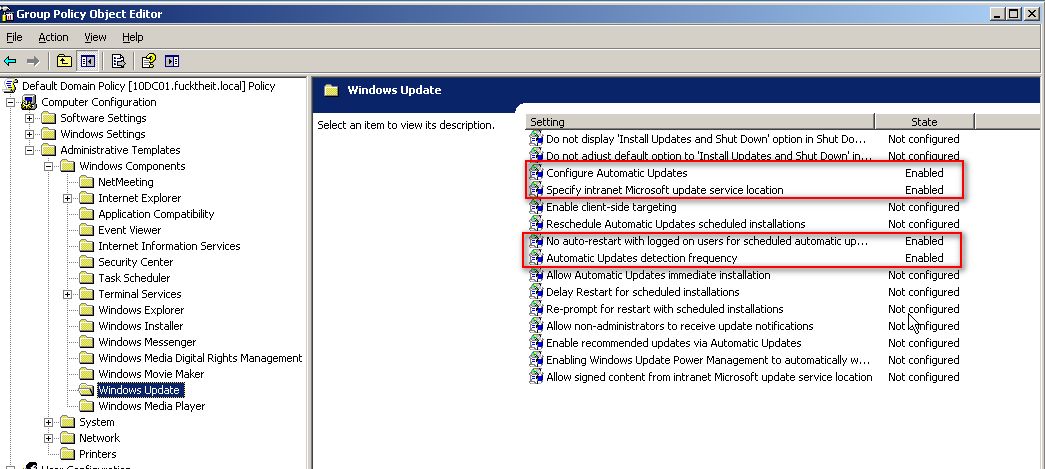Click the NetMeeting folder icon
The height and width of the screenshot is (469, 1045).
(87, 182)
